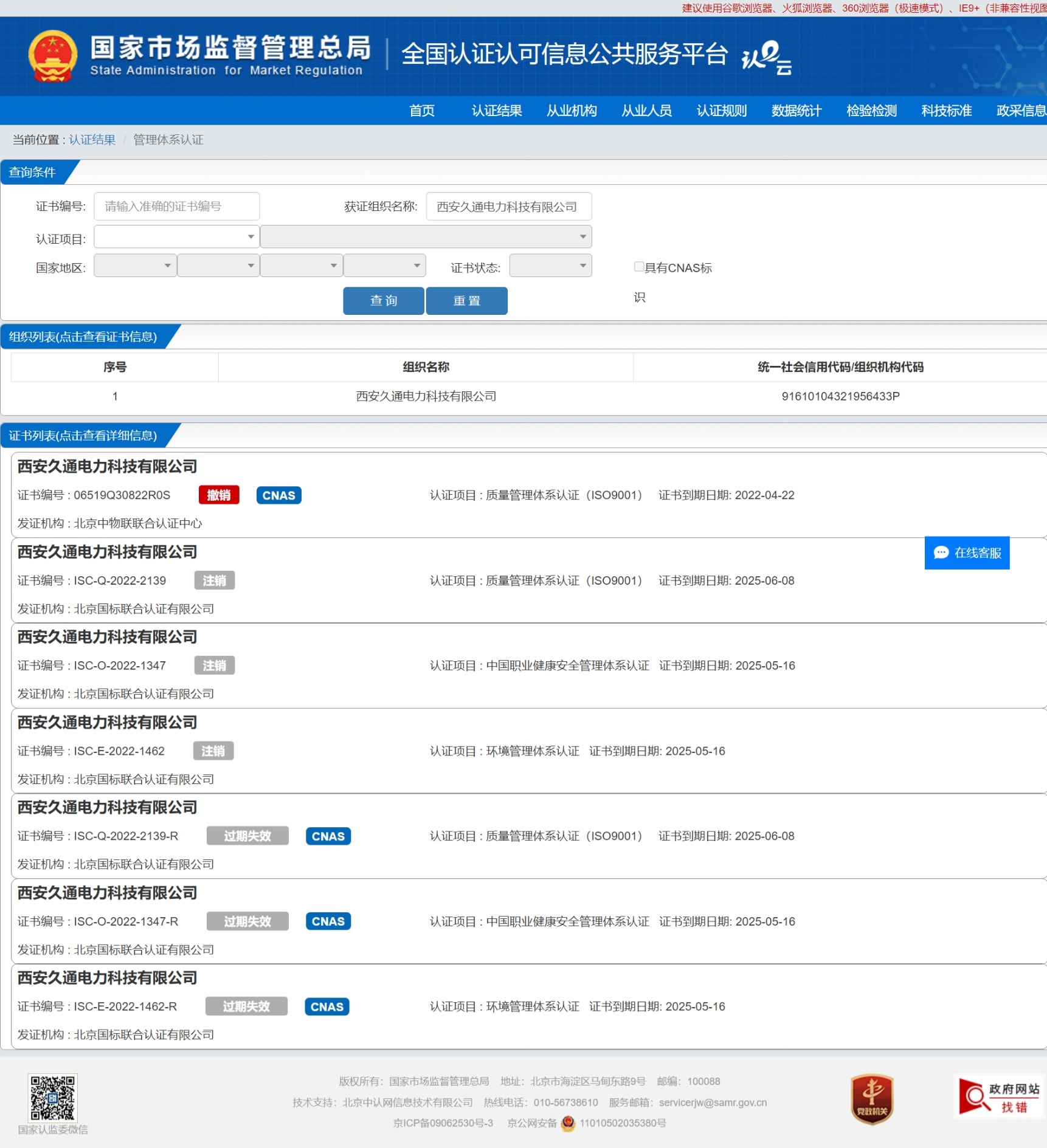Open the third 国家地区 dropdown
Screen dimensions: 1047x1148
click(302, 266)
